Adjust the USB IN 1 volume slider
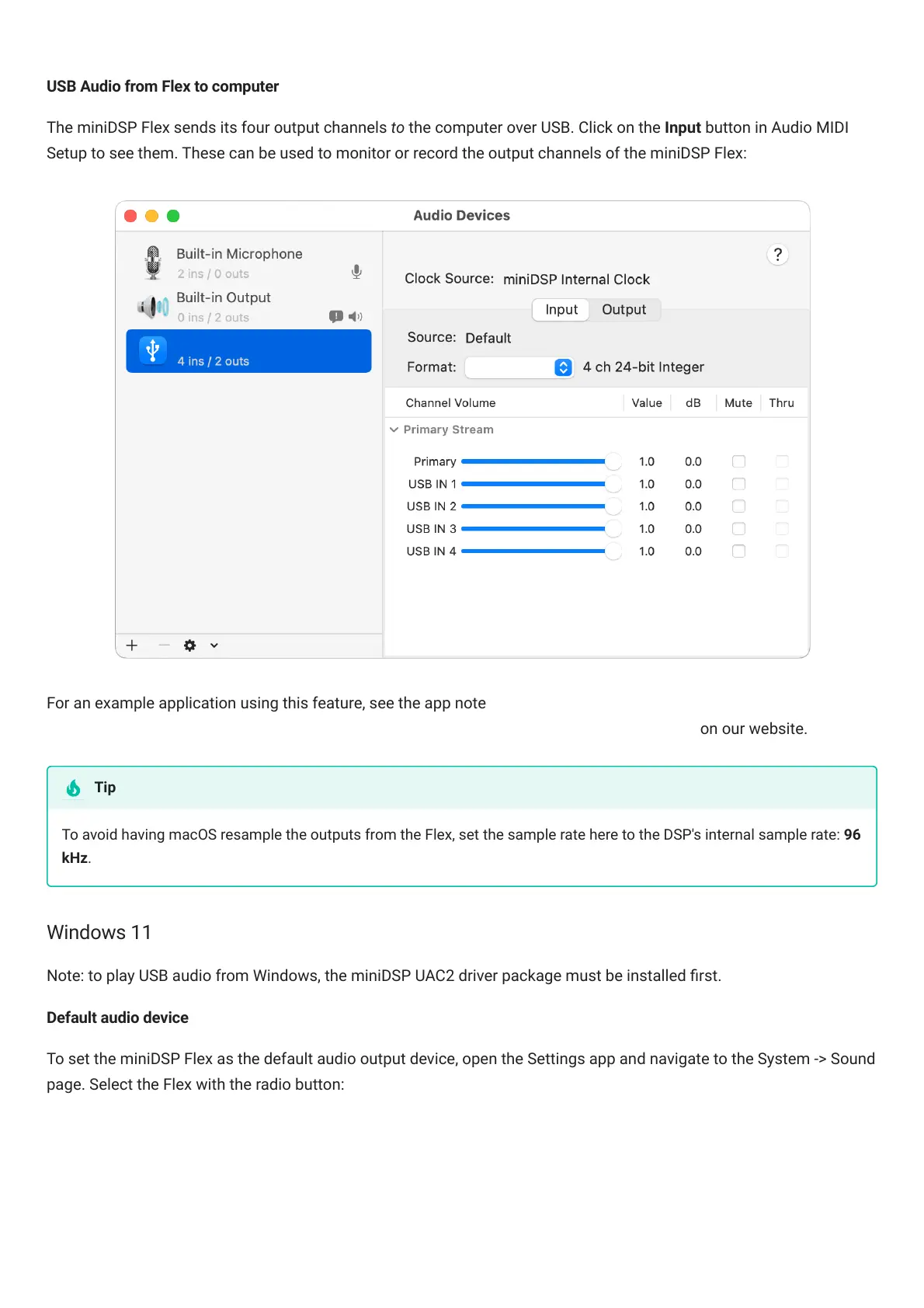Image resolution: width=924 pixels, height=1308 pixels. [x=541, y=484]
